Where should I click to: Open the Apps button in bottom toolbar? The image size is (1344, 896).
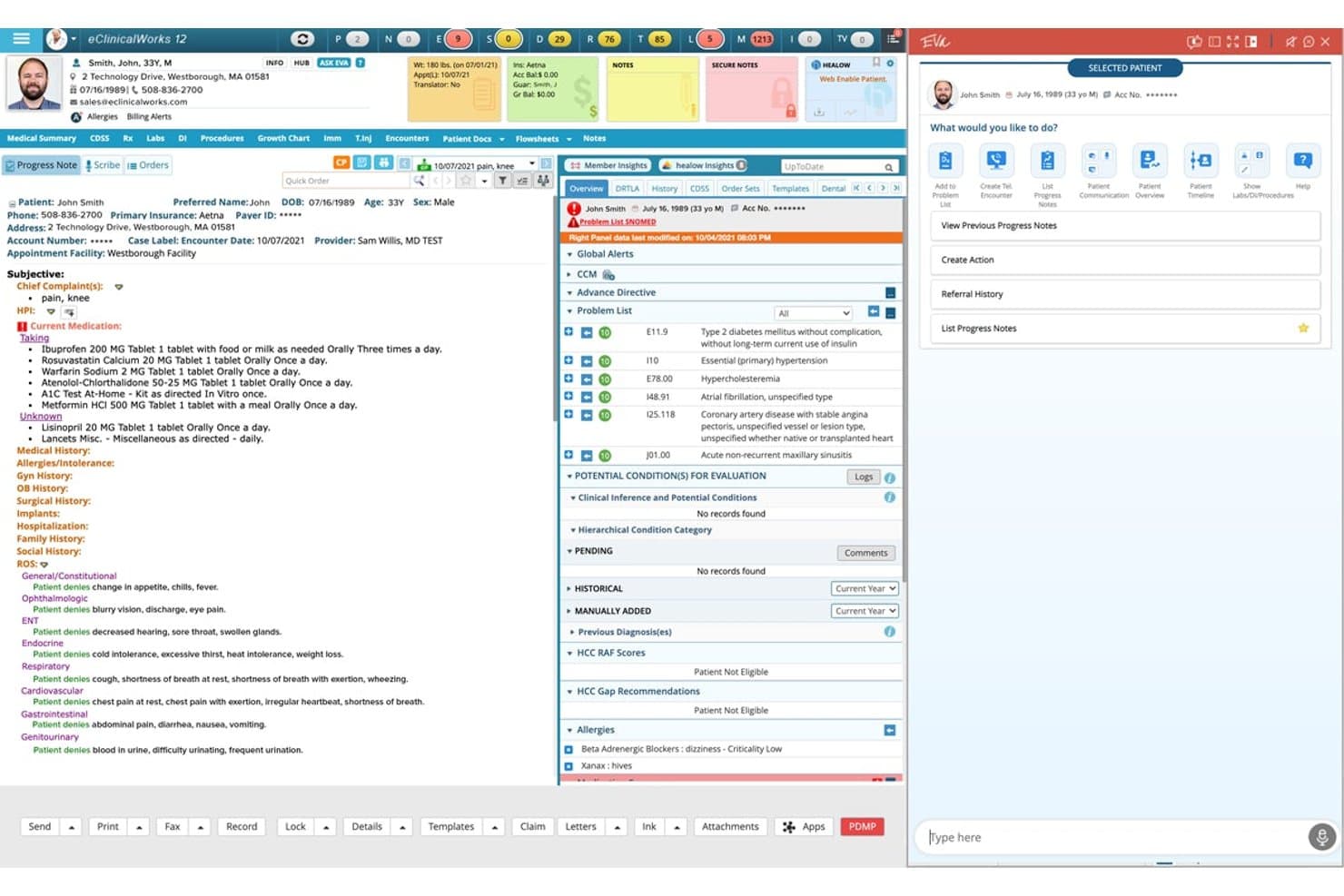(x=805, y=826)
